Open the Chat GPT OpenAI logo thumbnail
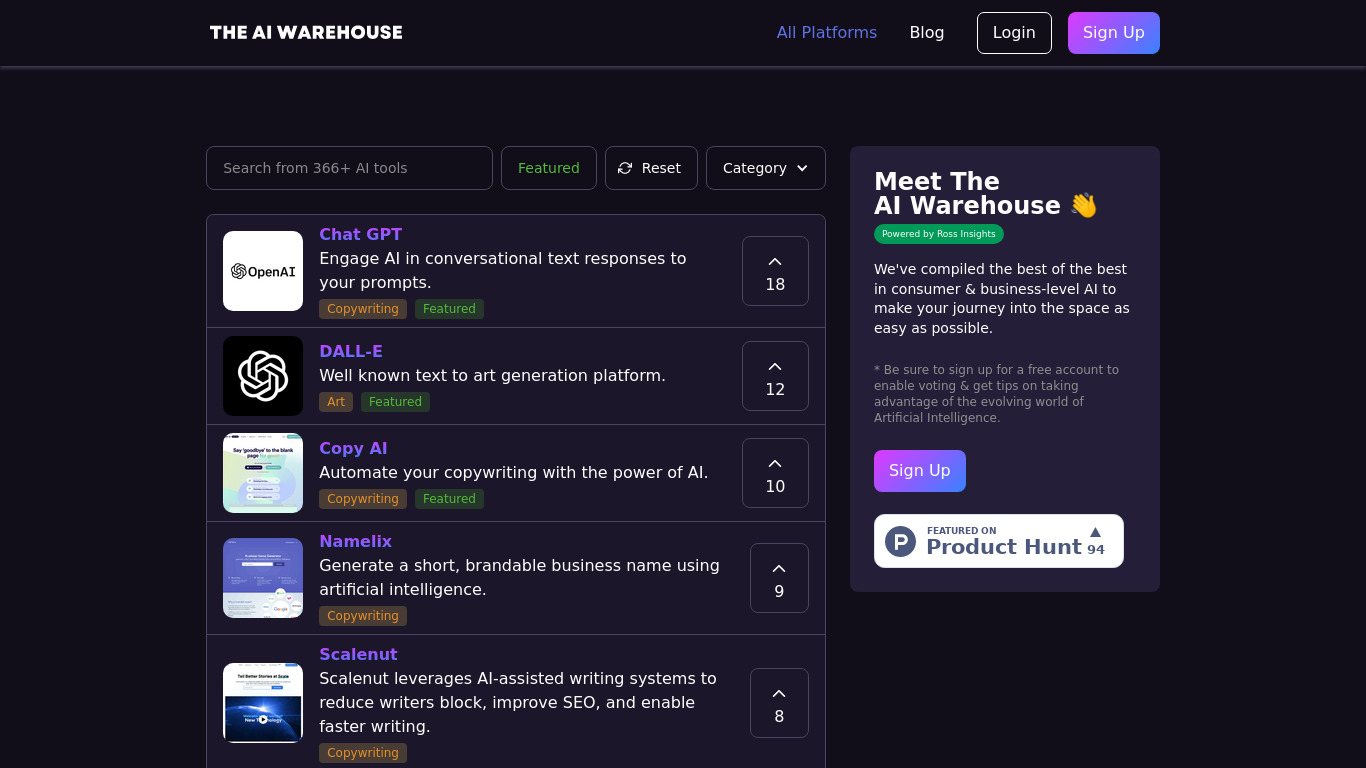 [263, 271]
